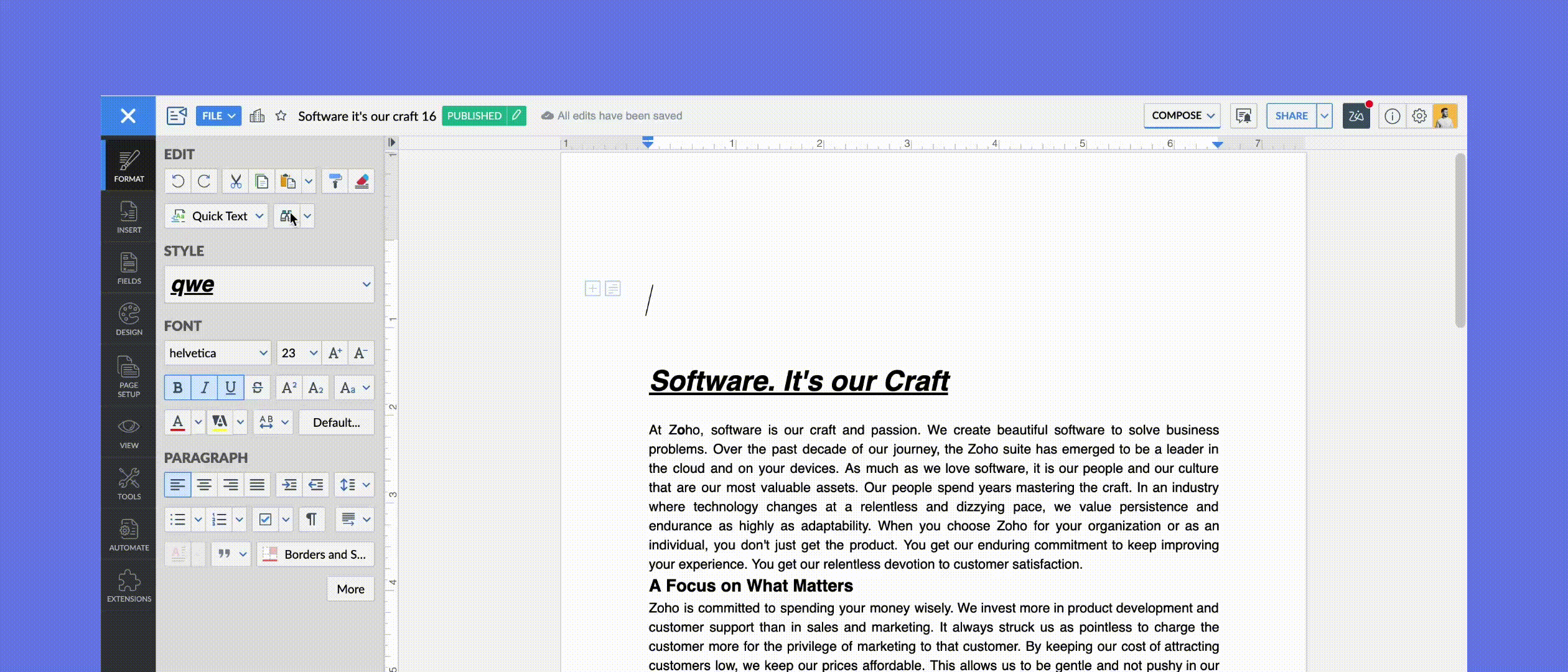Viewport: 1568px width, 672px height.
Task: Cut selection with scissors icon
Action: point(235,181)
